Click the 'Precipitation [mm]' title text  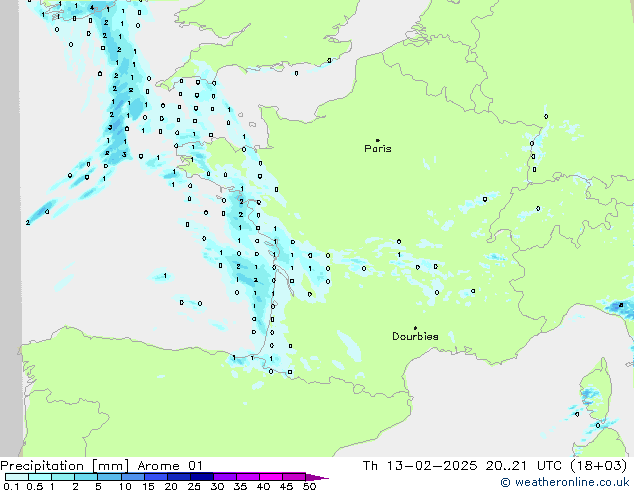64,466
